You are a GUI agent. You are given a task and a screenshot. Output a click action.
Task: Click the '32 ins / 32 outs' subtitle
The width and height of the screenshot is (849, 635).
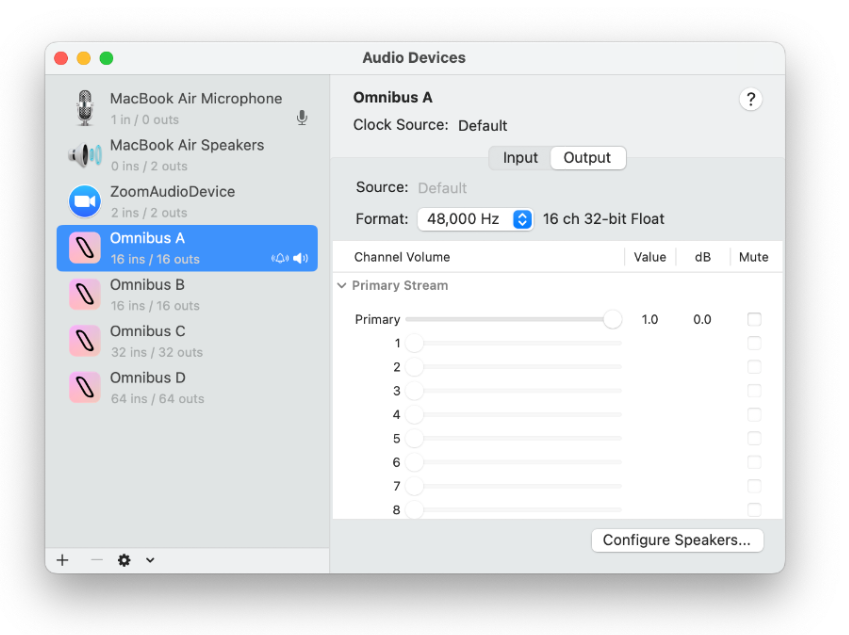coord(157,352)
